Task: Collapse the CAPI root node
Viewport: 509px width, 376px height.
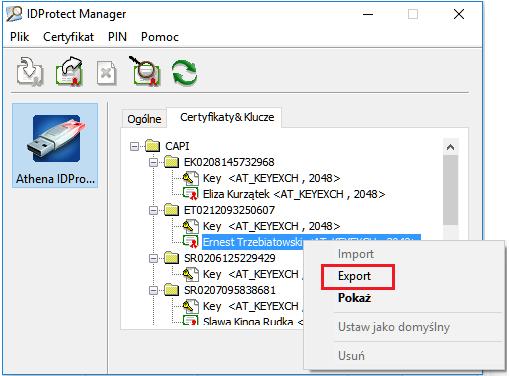Action: click(x=134, y=146)
